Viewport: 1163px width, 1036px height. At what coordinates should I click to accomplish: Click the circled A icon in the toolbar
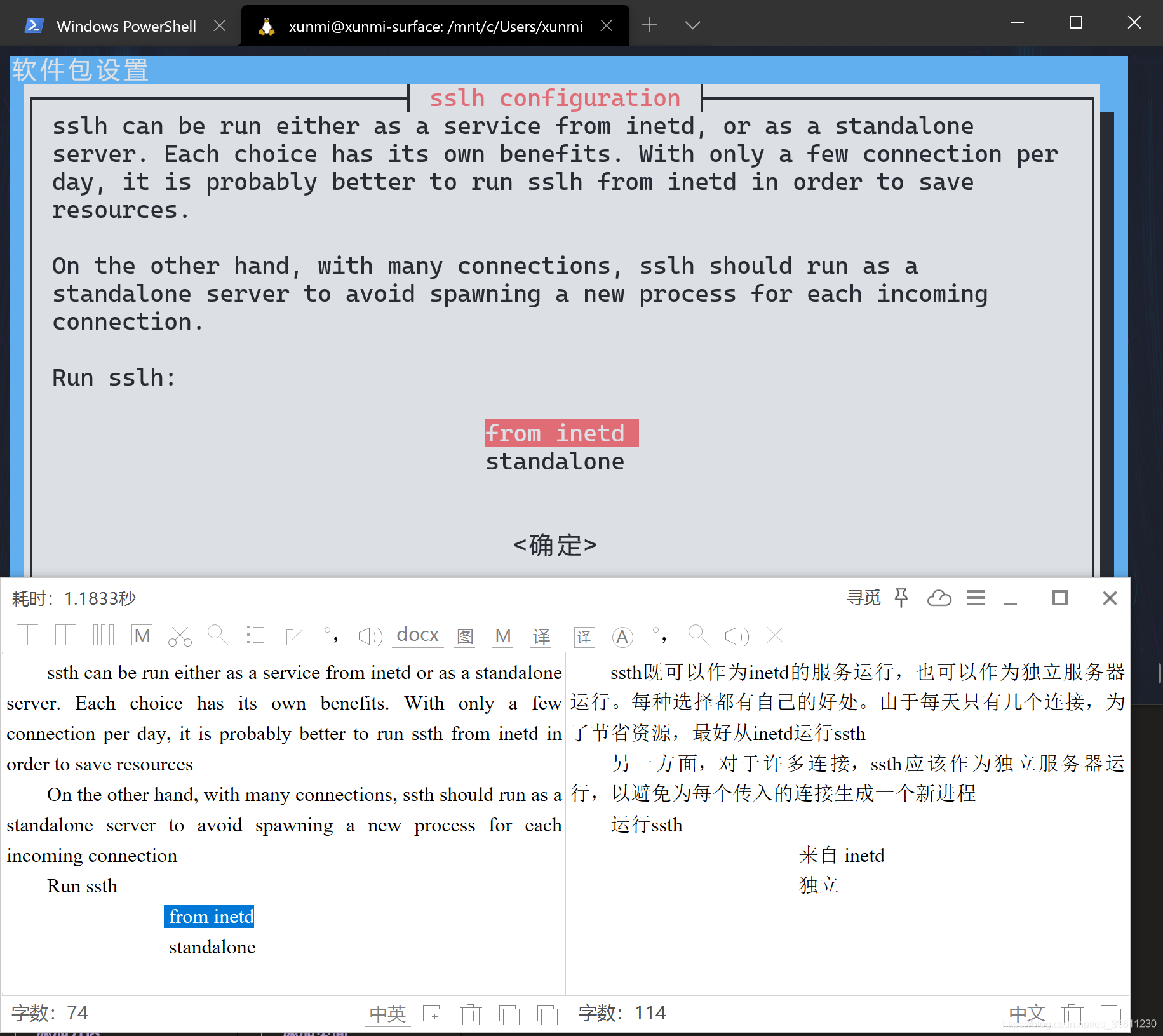click(x=622, y=636)
